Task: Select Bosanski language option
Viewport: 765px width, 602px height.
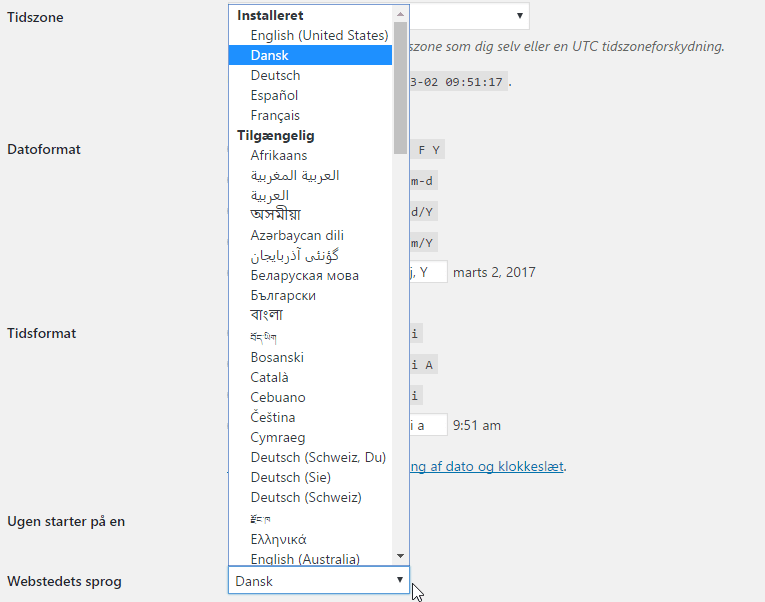Action: [277, 357]
